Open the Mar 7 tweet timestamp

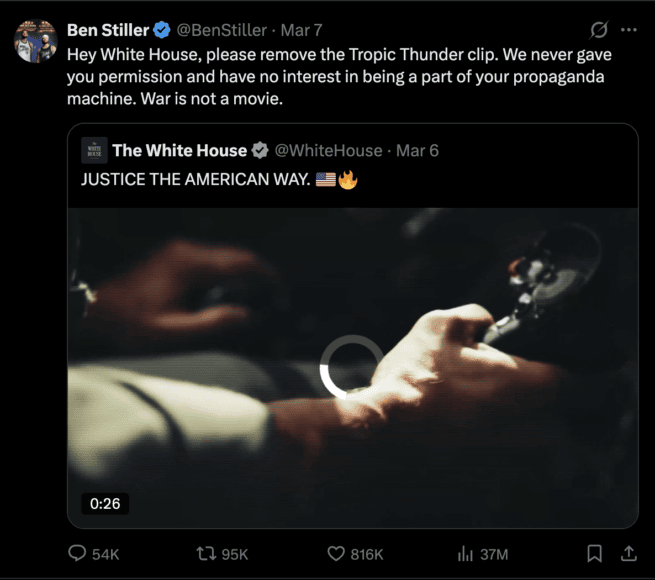303,30
